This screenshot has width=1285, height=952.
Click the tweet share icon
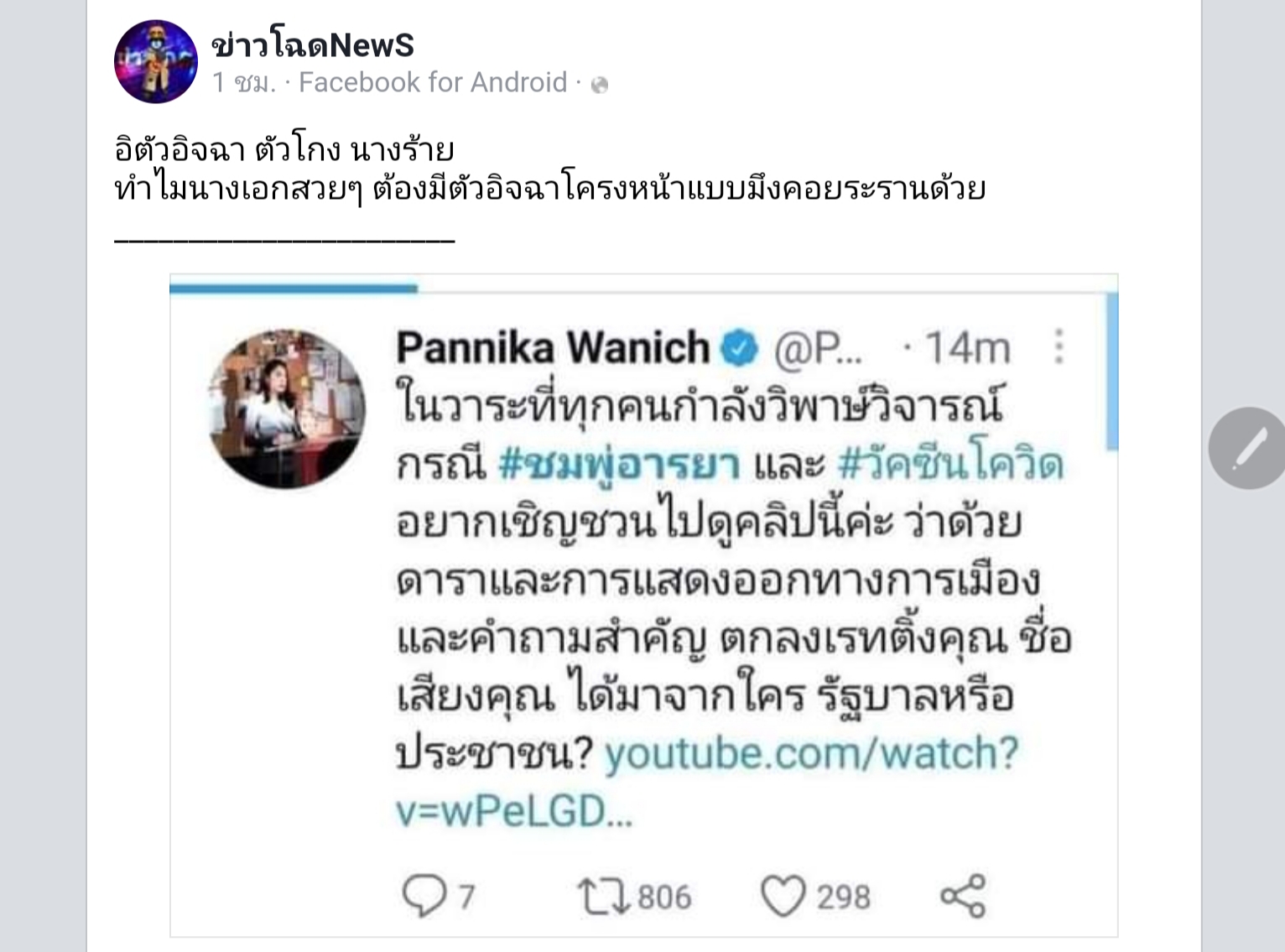(x=963, y=896)
